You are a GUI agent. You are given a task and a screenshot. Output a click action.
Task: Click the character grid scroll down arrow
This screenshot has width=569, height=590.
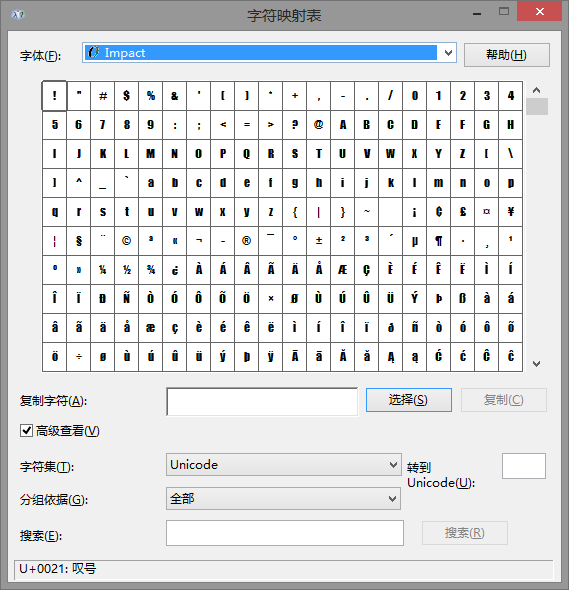tap(537, 363)
